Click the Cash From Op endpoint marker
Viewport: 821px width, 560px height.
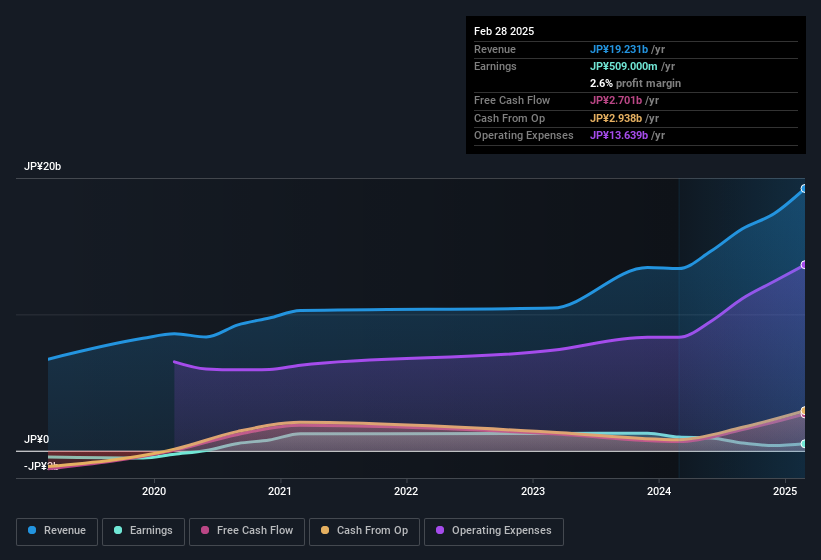click(x=803, y=410)
